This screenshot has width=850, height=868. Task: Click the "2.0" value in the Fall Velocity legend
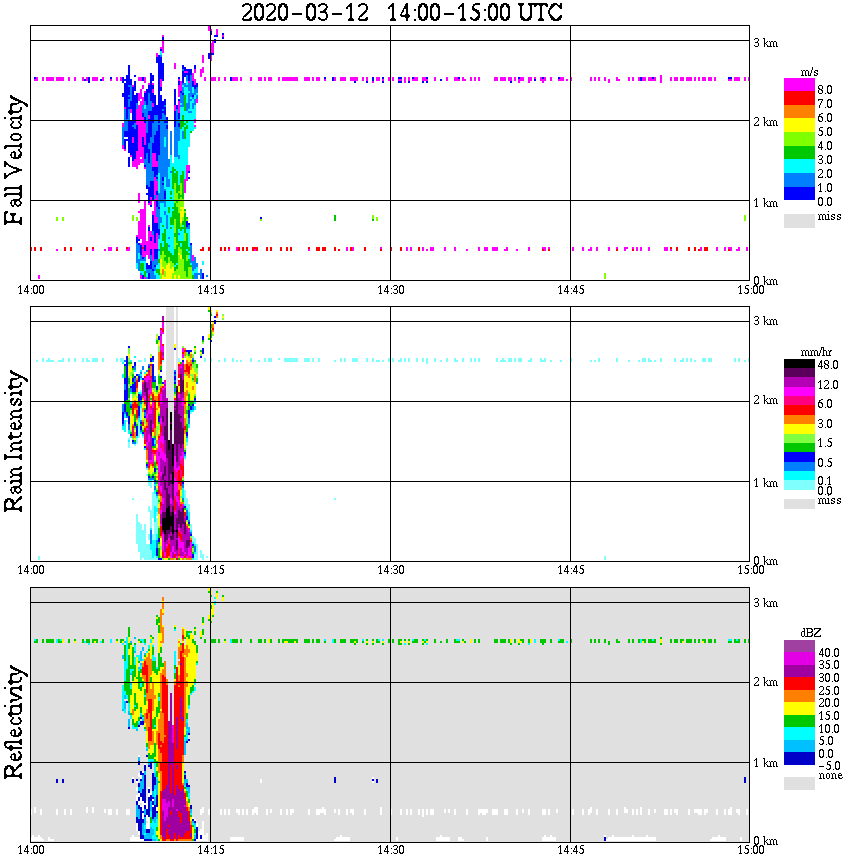click(825, 174)
